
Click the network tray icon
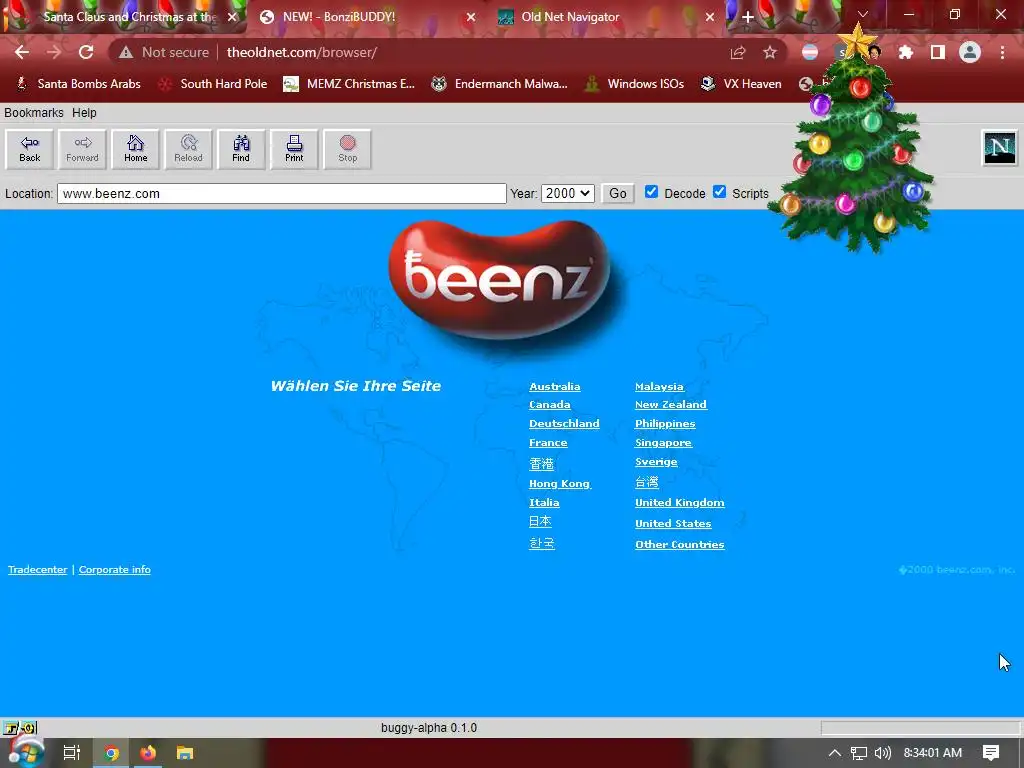point(859,753)
